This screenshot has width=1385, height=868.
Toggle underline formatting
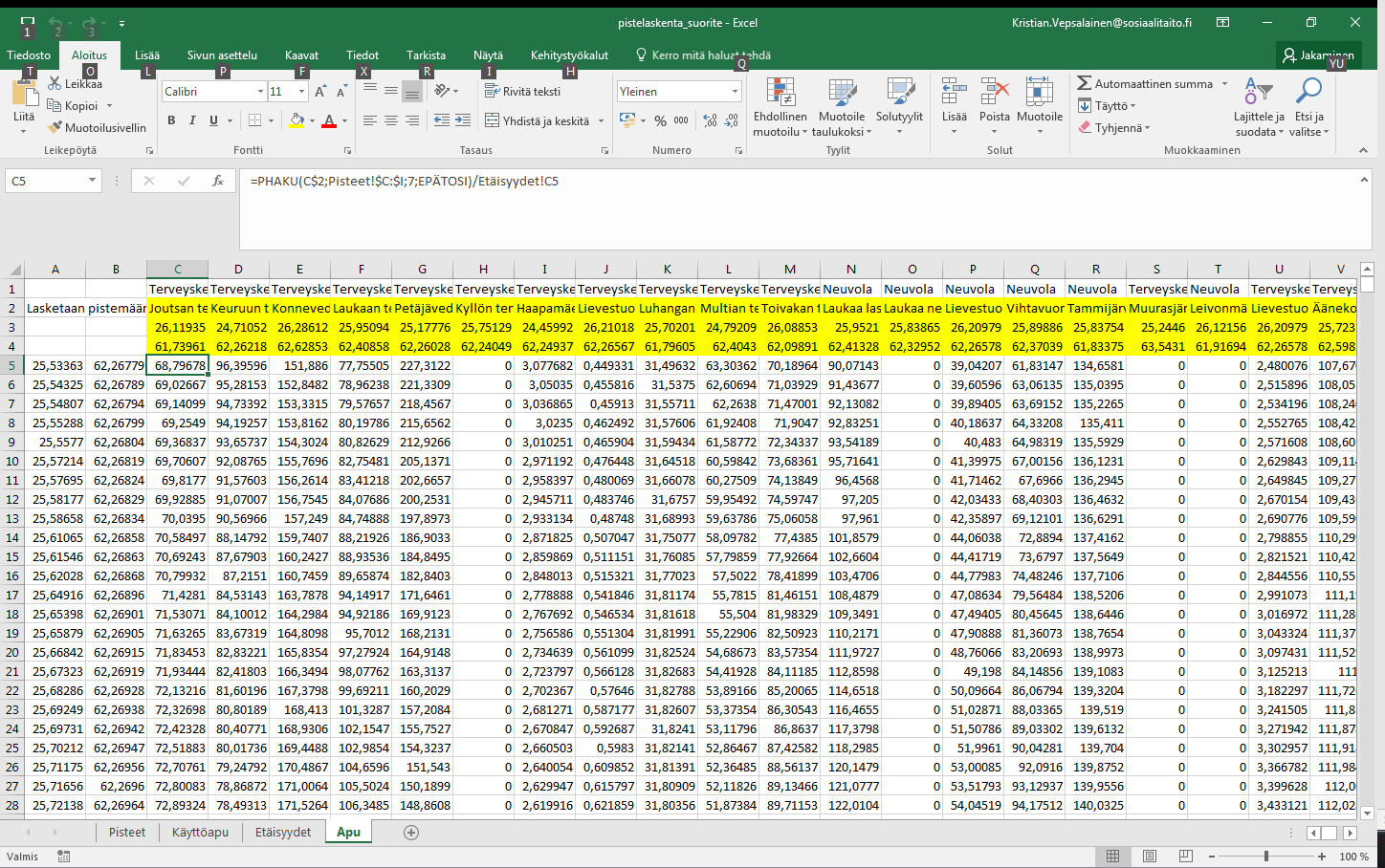coord(213,120)
